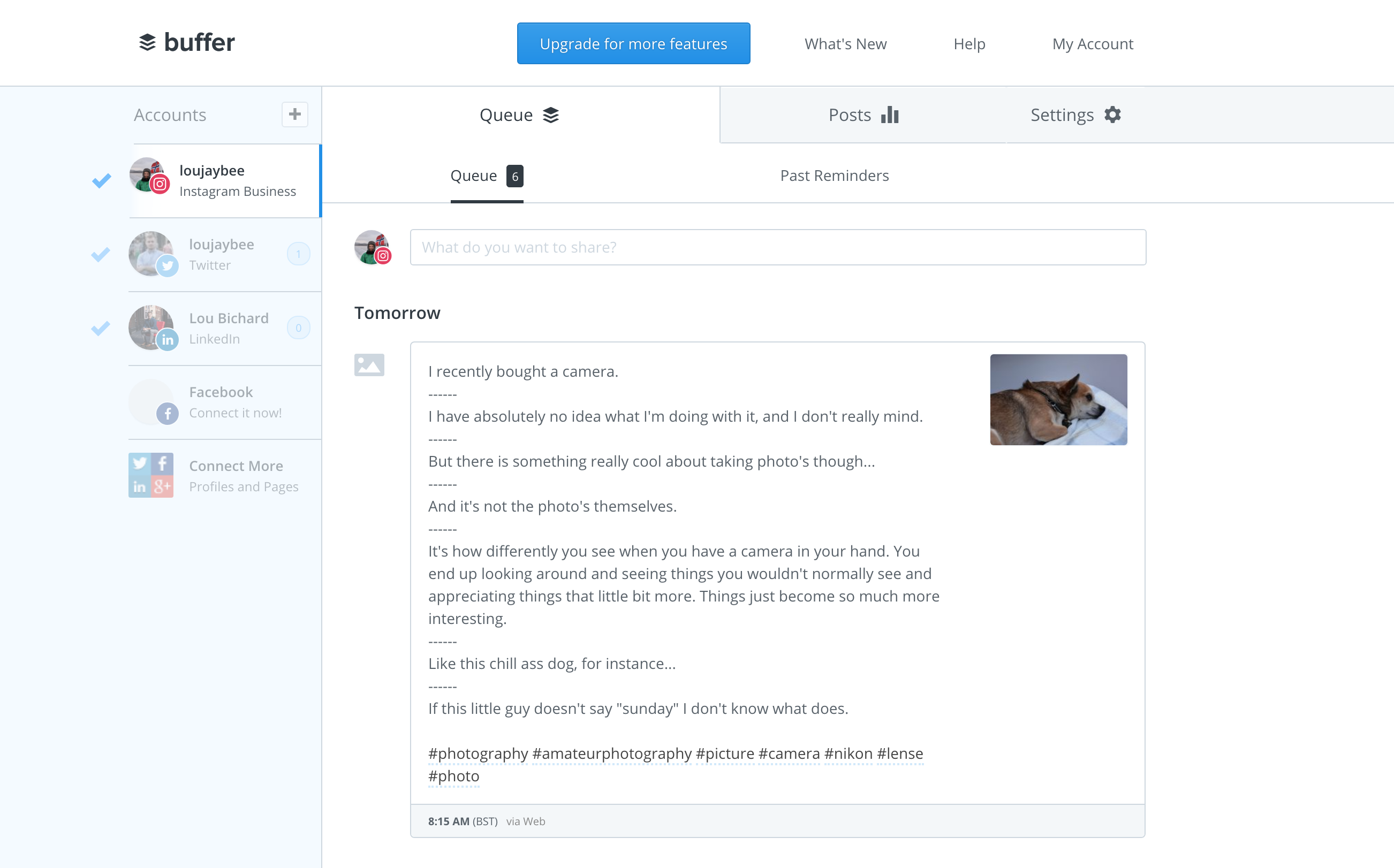Screen dimensions: 1394x868
Task: Toggle the loujaybee Instagram account checkmark
Action: click(102, 181)
